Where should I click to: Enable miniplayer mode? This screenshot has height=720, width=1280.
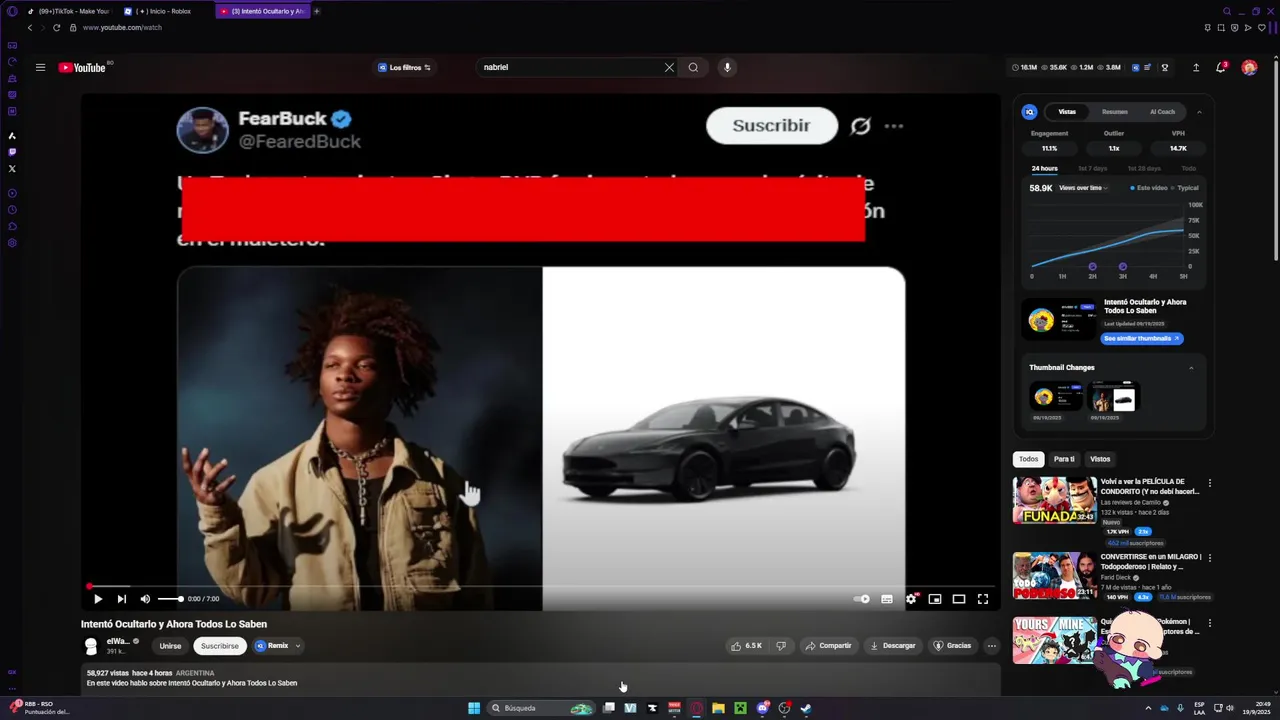[x=935, y=599]
